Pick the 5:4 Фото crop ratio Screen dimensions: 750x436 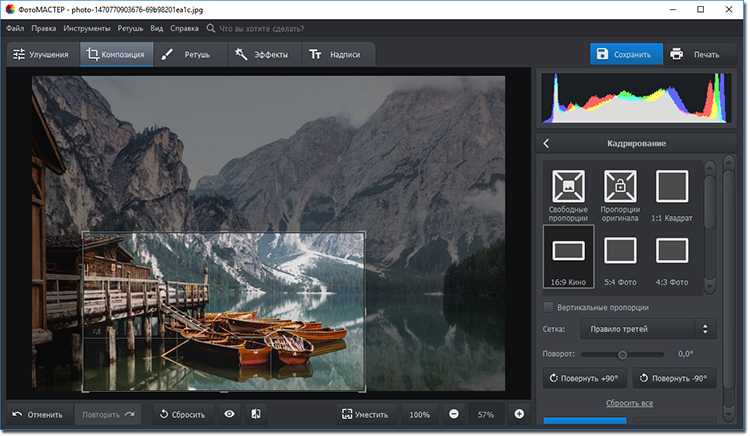620,250
